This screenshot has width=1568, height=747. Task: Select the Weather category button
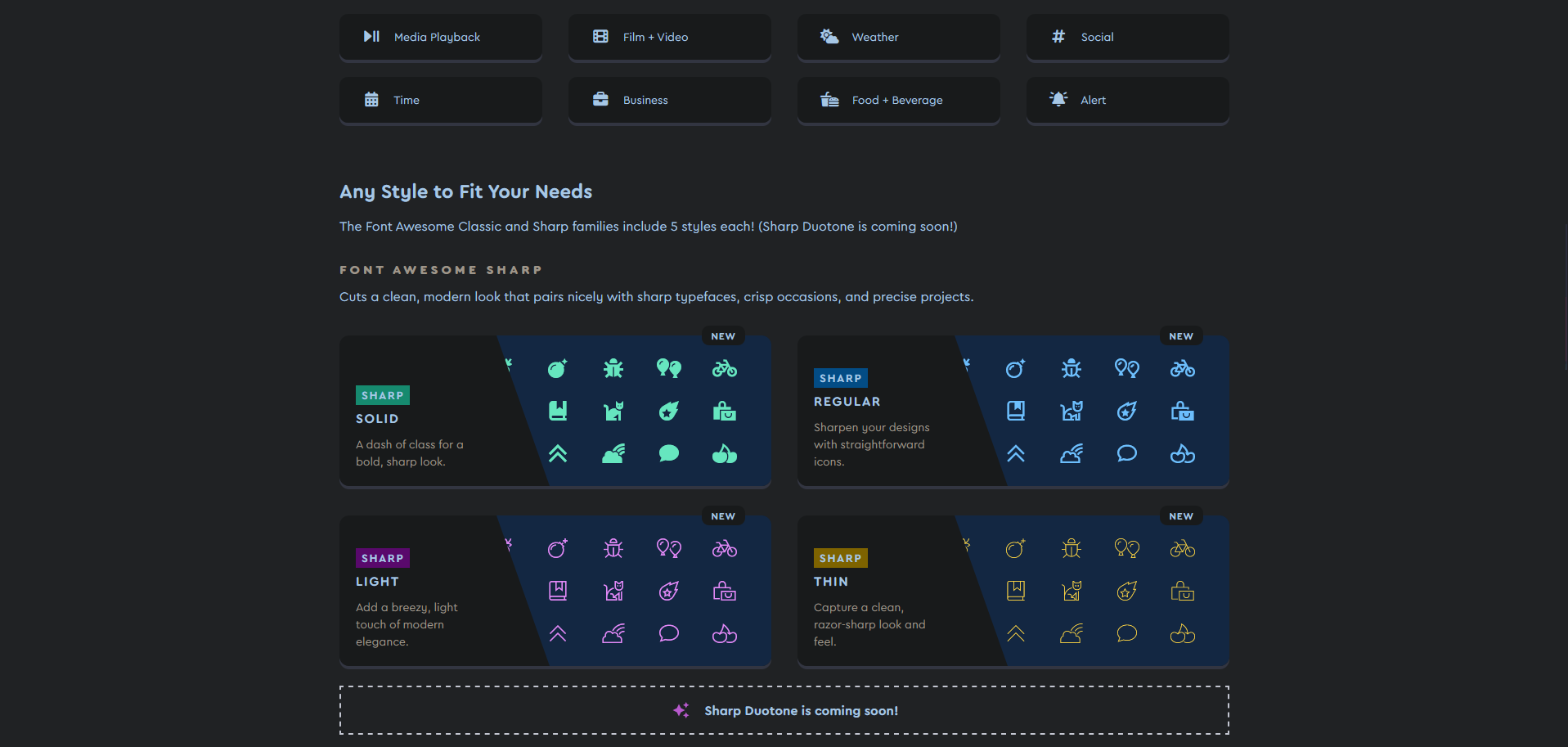pyautogui.click(x=898, y=37)
